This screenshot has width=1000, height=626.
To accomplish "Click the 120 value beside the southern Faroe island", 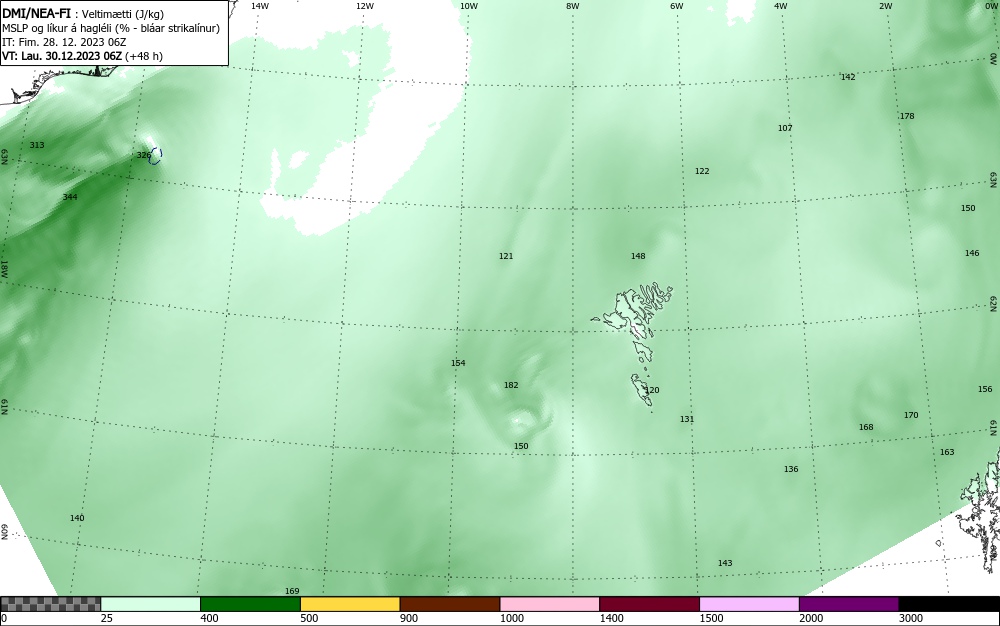I will pyautogui.click(x=652, y=390).
